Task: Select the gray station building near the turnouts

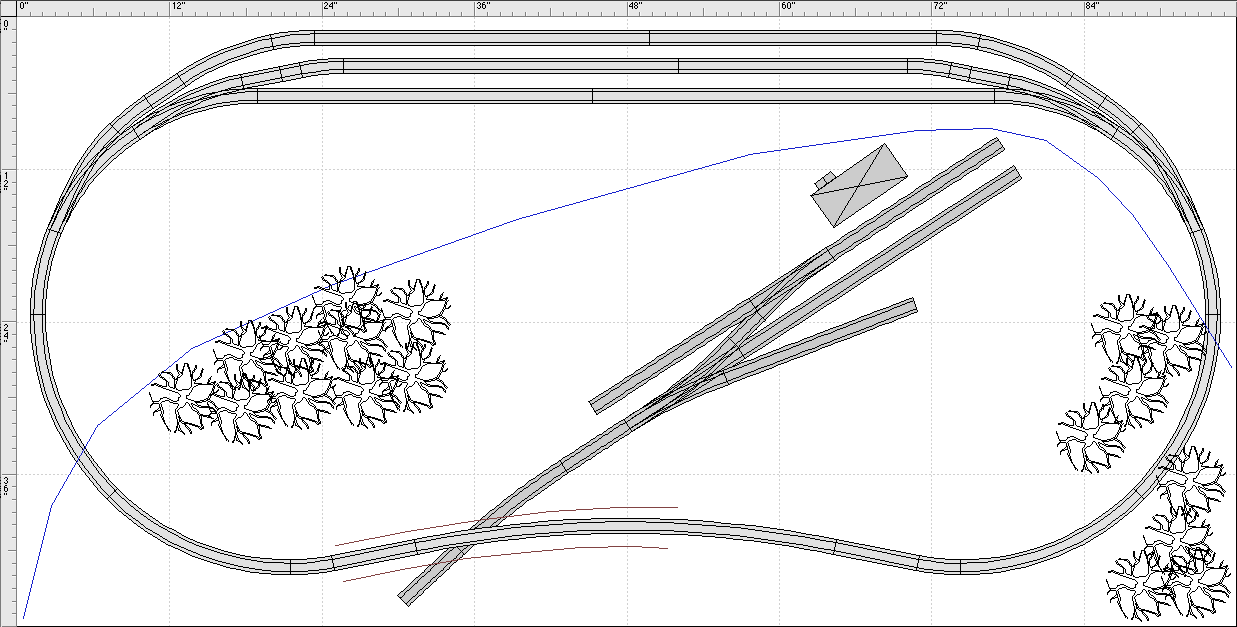Action: point(860,183)
